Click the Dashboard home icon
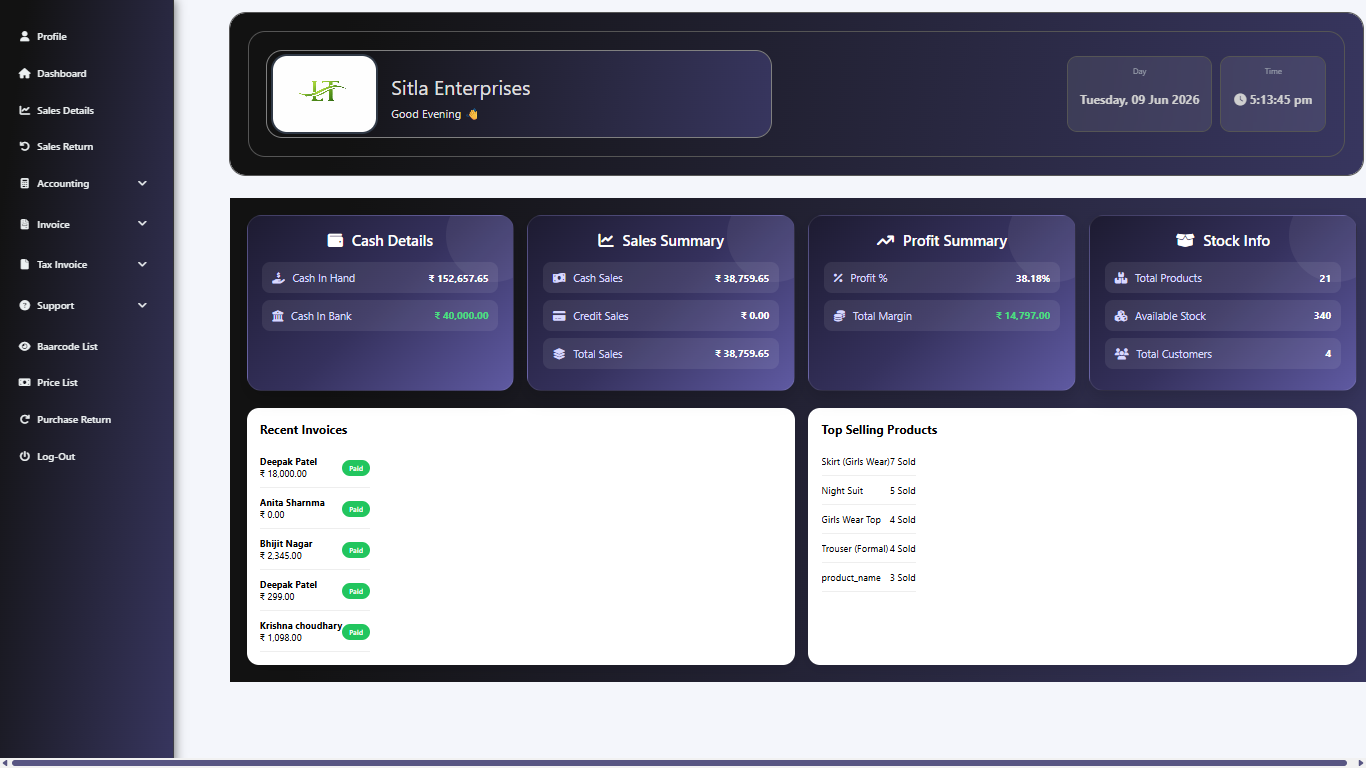 point(25,73)
